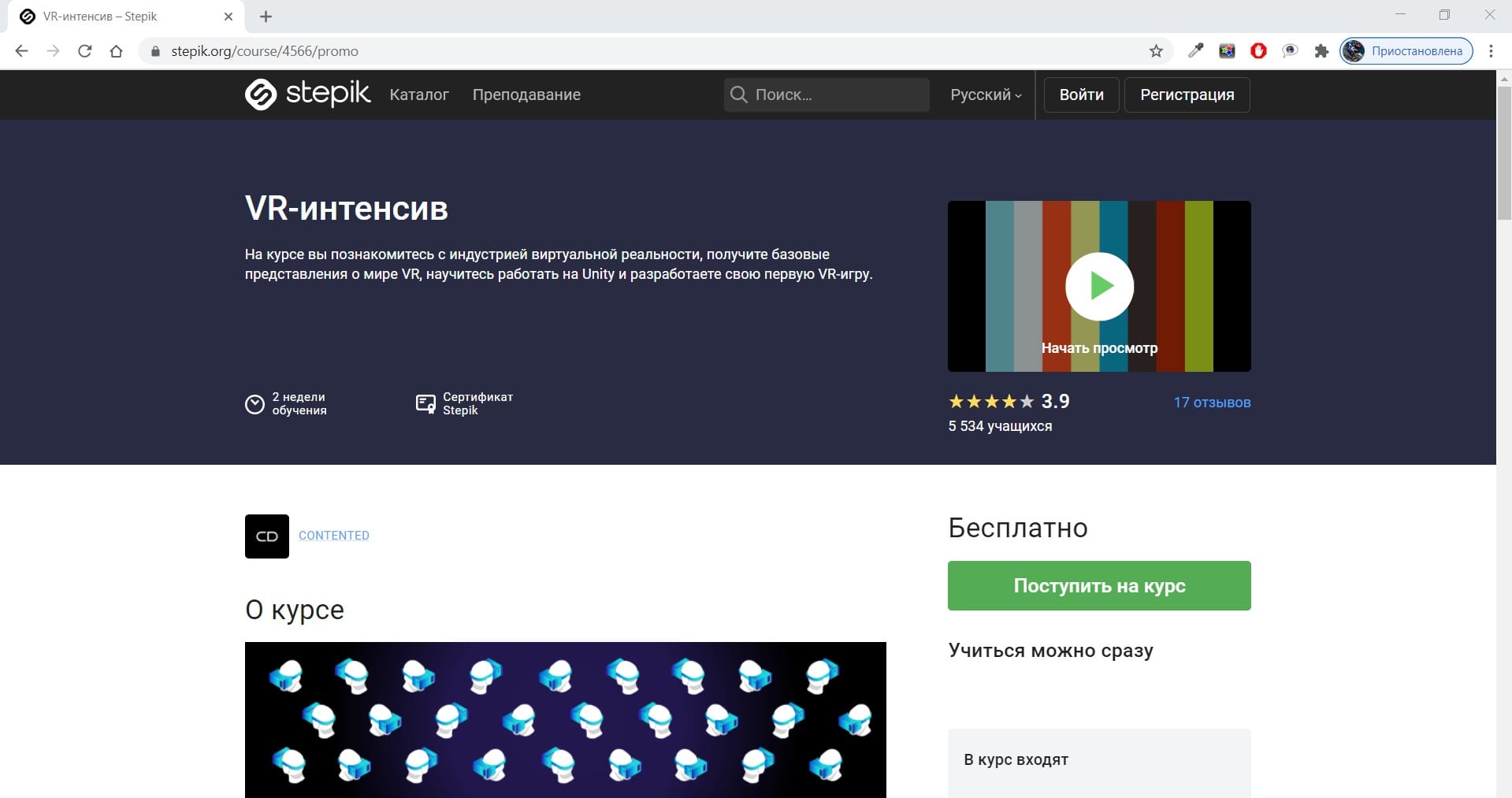
Task: Click the magnifier icon in the search box
Action: pyautogui.click(x=738, y=95)
